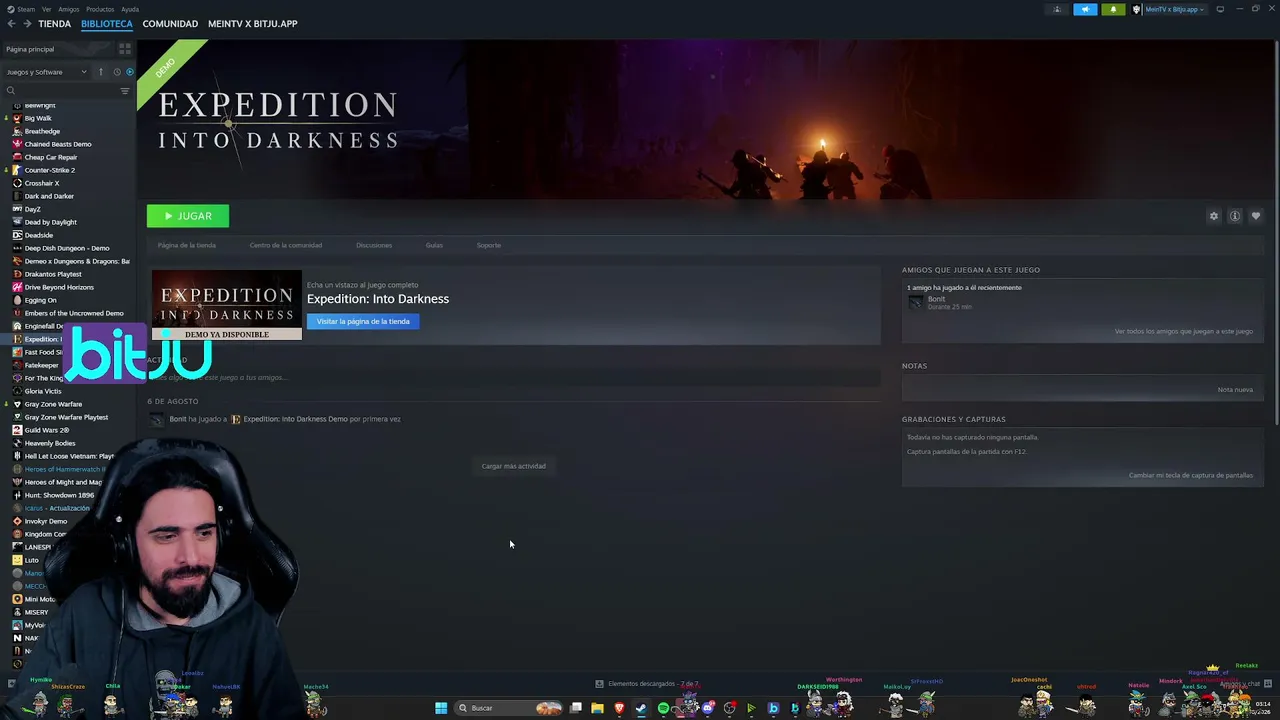This screenshot has height=720, width=1280.
Task: Open the Windows Start menu
Action: pyautogui.click(x=441, y=708)
